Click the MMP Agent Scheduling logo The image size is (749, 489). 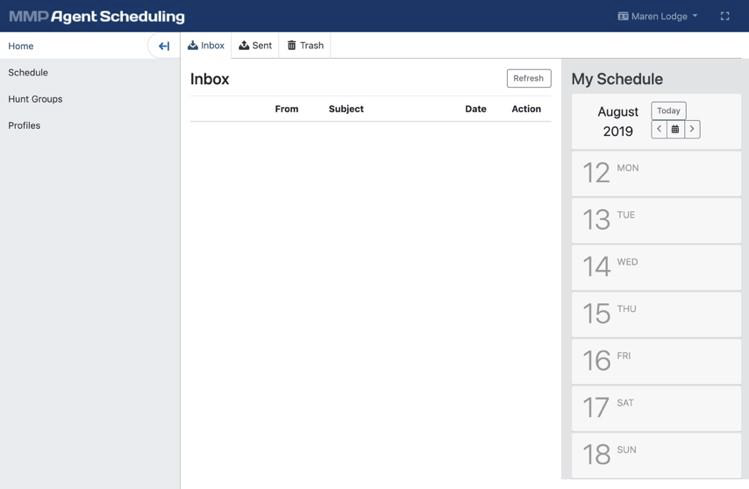[97, 16]
